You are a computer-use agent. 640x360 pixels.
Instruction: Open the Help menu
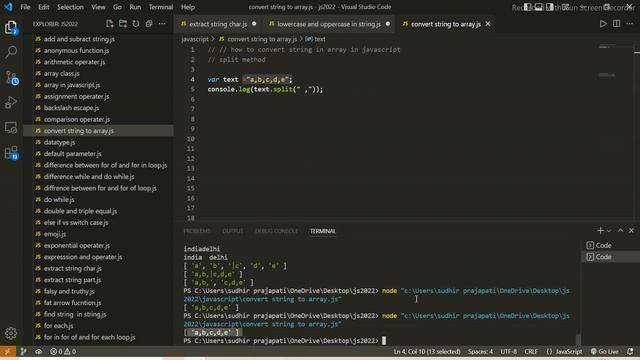188,7
